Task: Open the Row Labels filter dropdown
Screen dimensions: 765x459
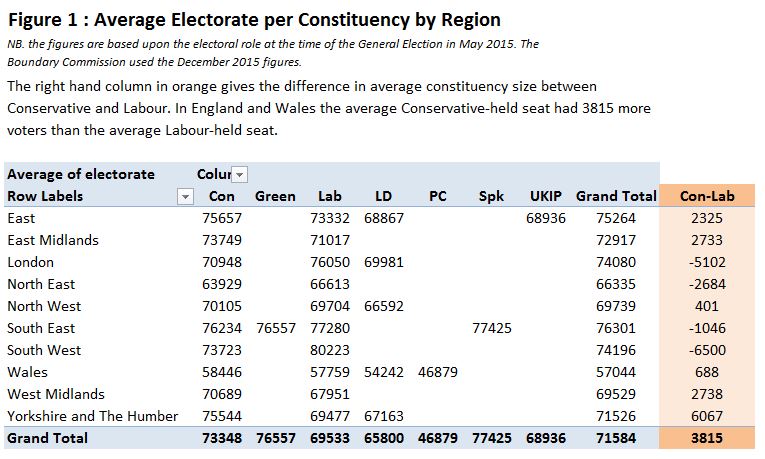Action: [184, 196]
